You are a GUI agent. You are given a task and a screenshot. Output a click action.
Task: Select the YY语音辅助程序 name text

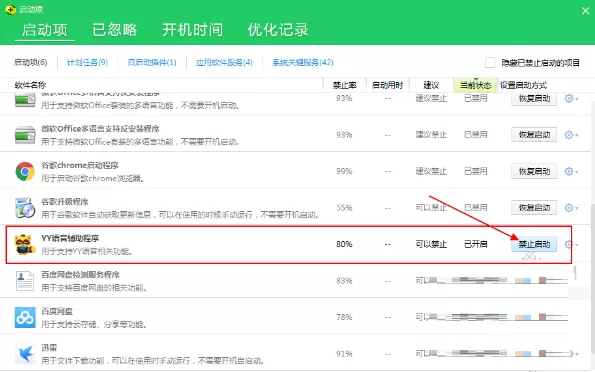pos(70,238)
